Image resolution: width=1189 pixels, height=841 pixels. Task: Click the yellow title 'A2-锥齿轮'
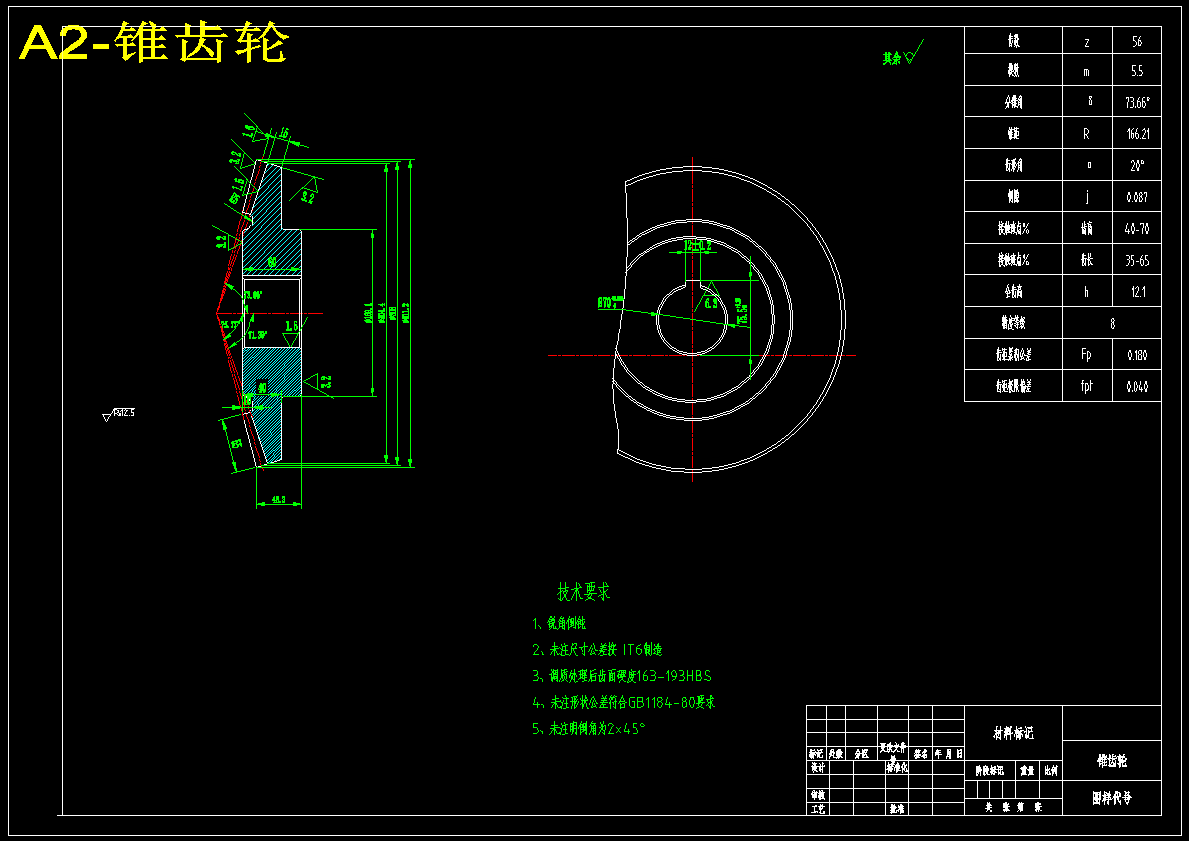(x=153, y=43)
